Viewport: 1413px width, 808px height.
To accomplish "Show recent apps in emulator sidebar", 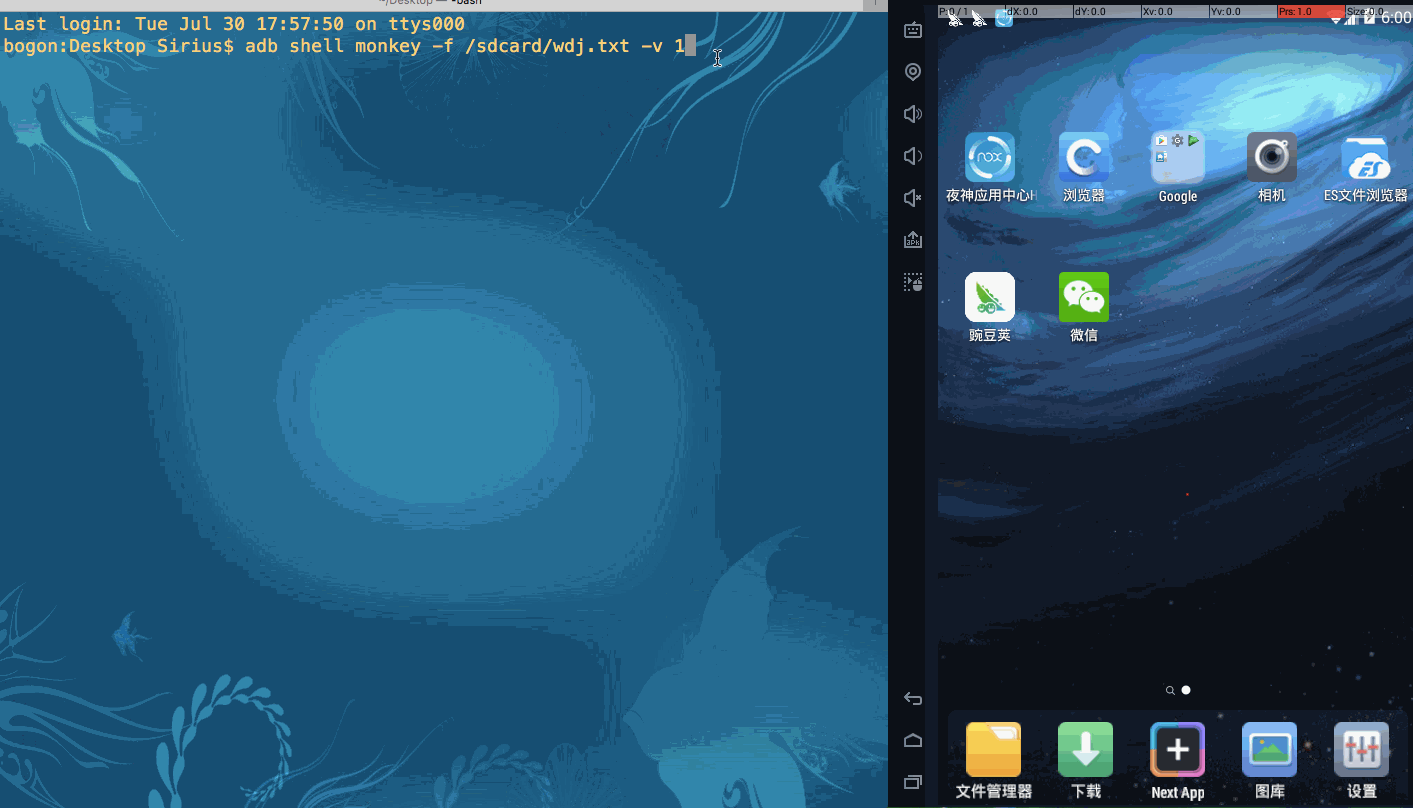I will [913, 781].
